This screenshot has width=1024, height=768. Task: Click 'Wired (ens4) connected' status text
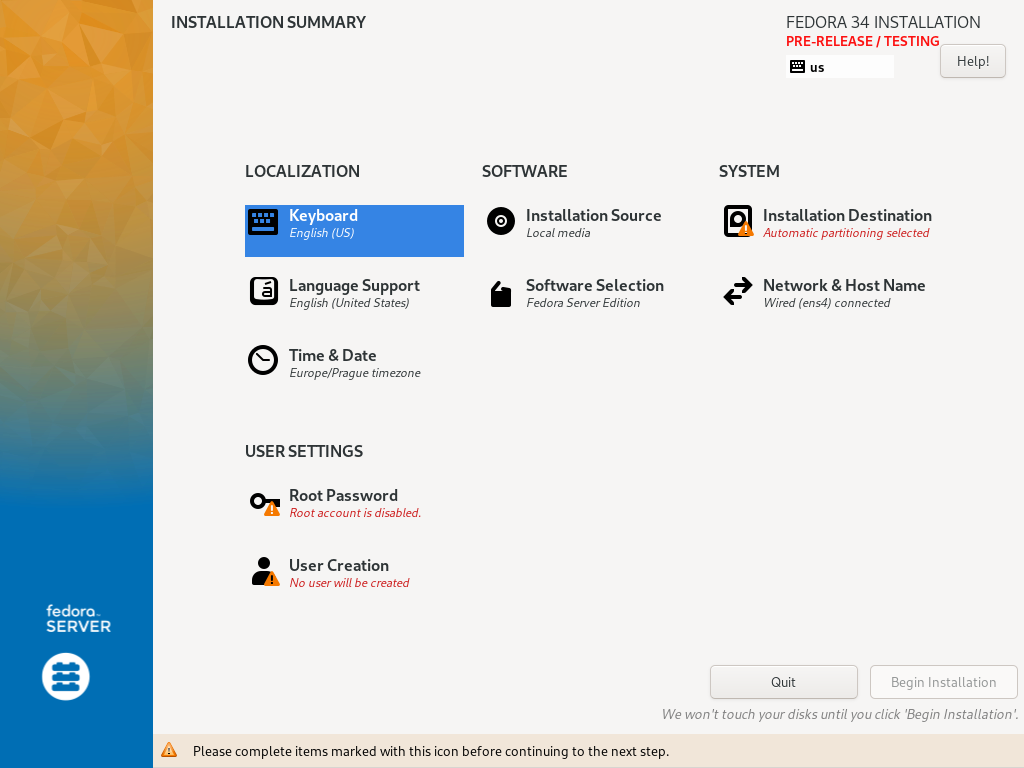(827, 303)
